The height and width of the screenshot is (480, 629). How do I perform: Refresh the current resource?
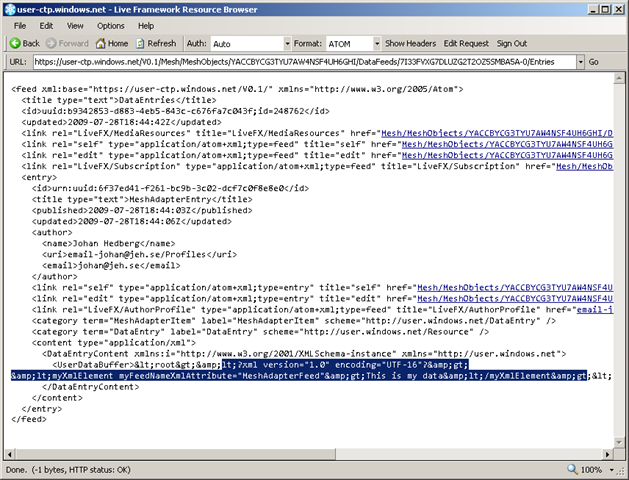[154, 44]
